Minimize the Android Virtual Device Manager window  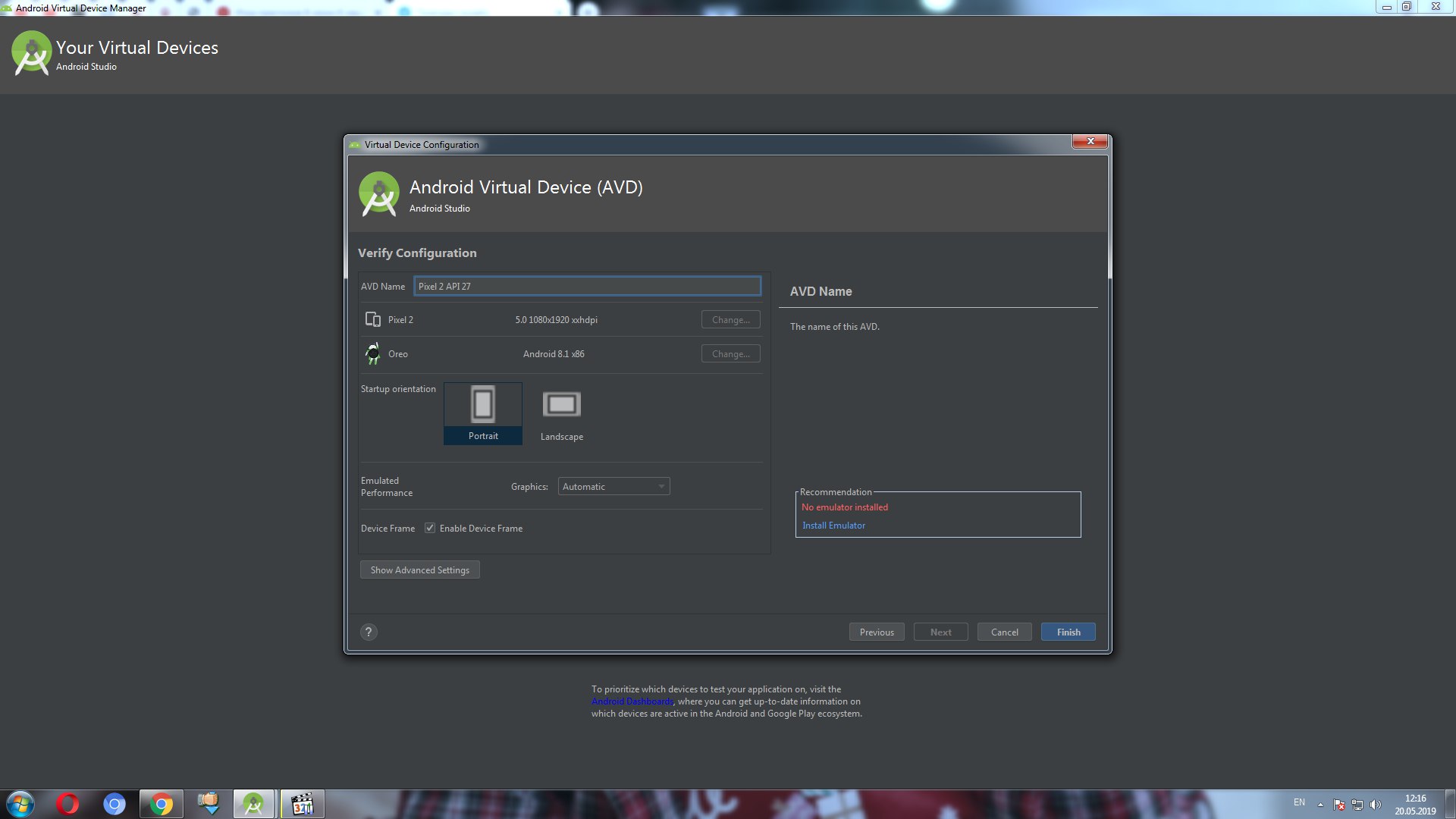pyautogui.click(x=1386, y=7)
